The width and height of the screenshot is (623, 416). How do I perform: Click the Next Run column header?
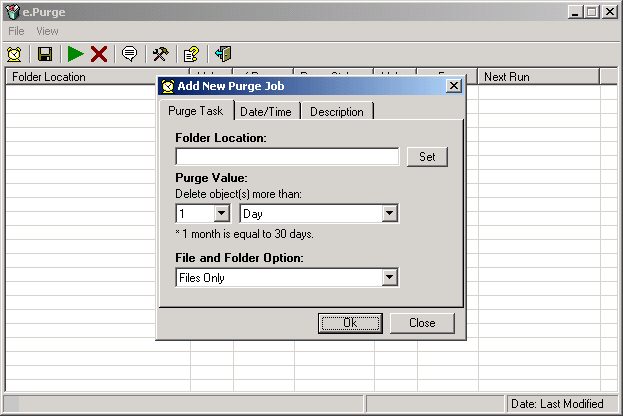pos(538,76)
